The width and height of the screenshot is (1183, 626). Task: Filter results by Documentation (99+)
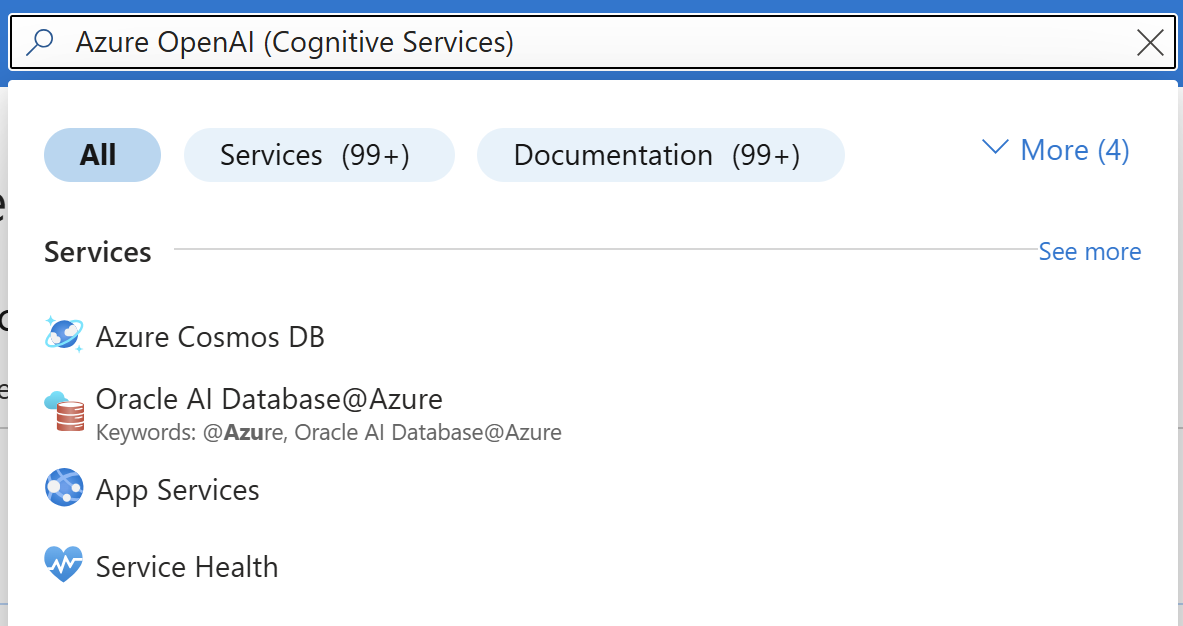660,155
